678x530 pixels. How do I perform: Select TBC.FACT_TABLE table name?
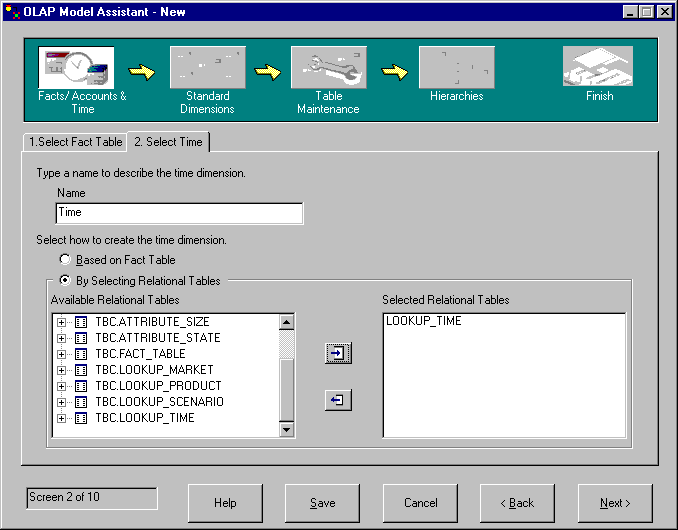141,354
